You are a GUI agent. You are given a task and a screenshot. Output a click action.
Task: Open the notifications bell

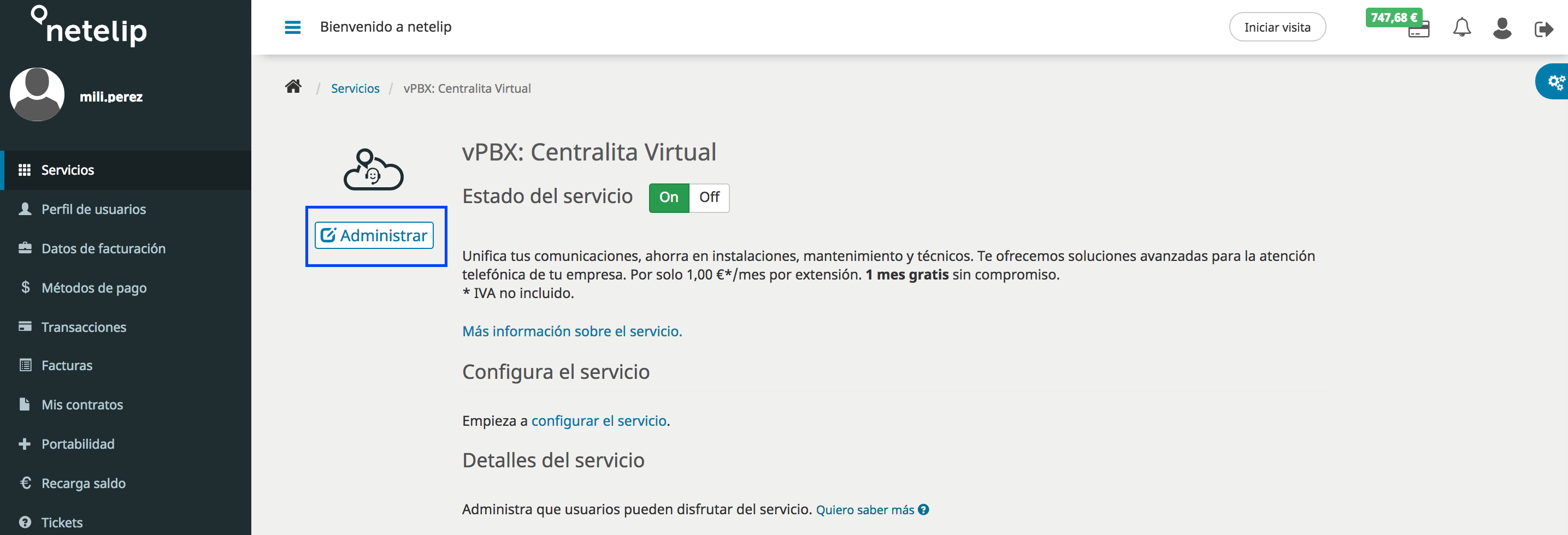tap(1462, 27)
